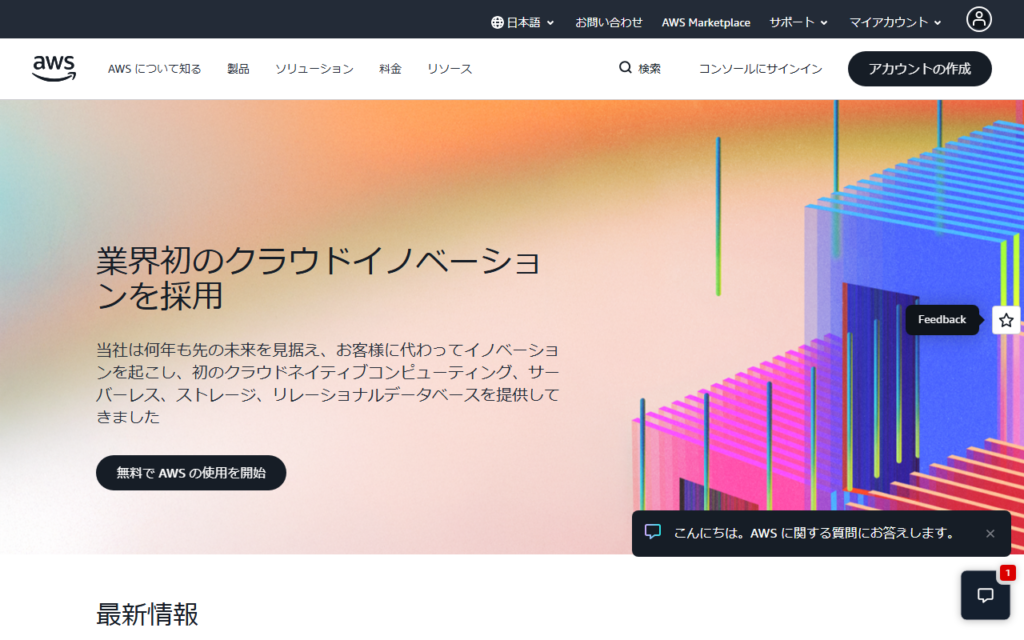
Task: Click the speech bubble icon in chat banner
Action: pyautogui.click(x=652, y=532)
